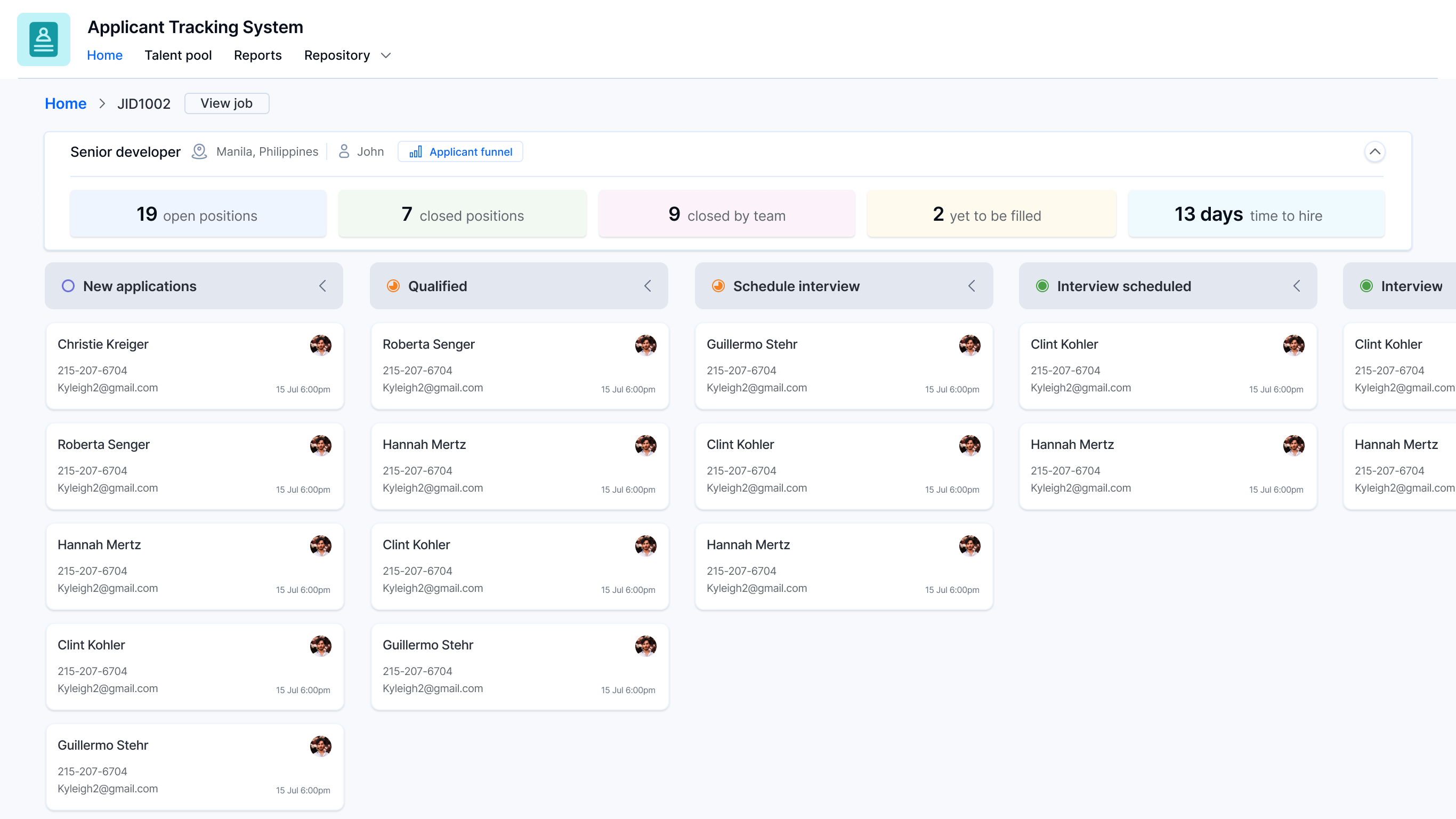1456x819 pixels.
Task: Click Qualified column title
Action: (438, 286)
